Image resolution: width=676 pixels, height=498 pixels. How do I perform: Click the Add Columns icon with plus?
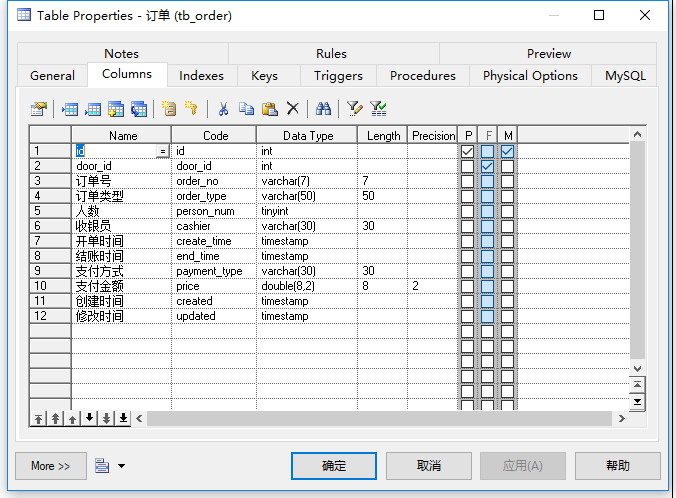tap(116, 109)
